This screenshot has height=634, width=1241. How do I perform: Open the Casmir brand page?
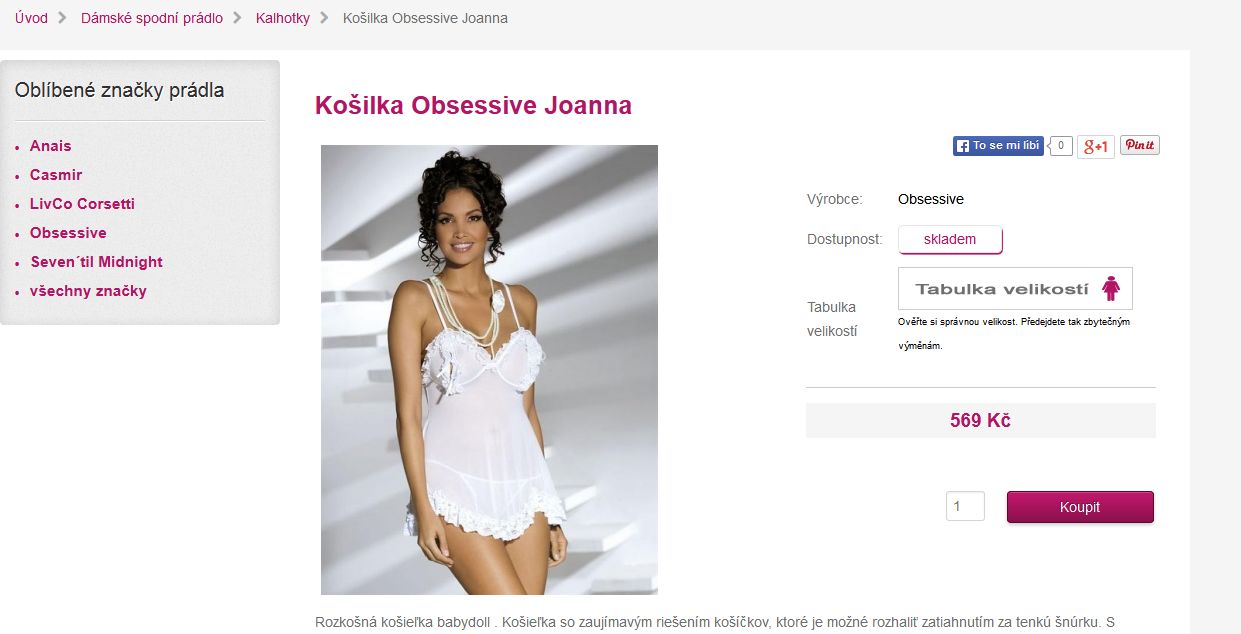(x=56, y=175)
